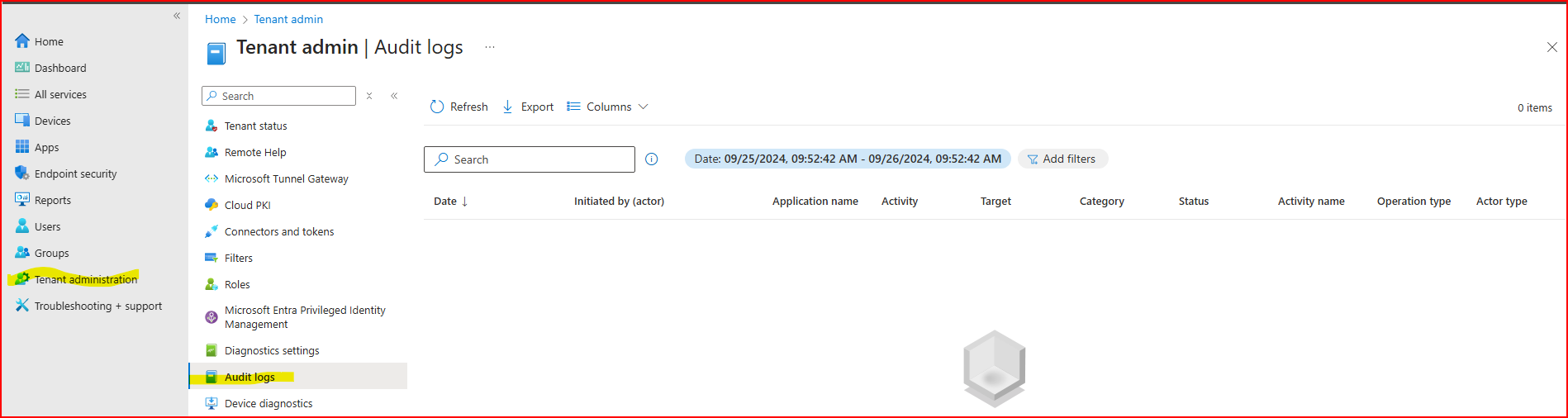The image size is (1568, 418).
Task: Click the Privileged Identity Management icon
Action: (x=211, y=317)
